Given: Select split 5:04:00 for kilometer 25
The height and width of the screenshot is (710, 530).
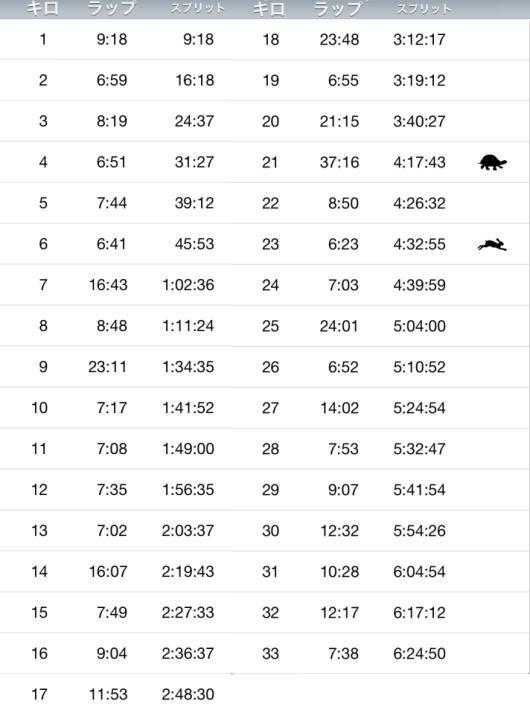Looking at the screenshot, I should pos(419,326).
